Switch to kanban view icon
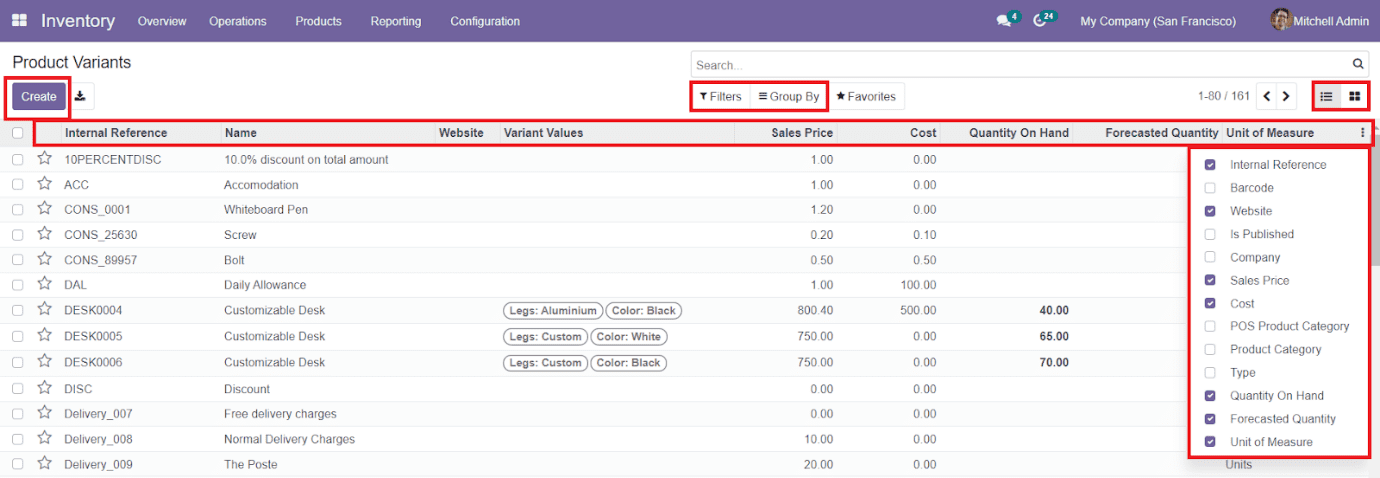This screenshot has width=1380, height=478. click(x=1354, y=97)
